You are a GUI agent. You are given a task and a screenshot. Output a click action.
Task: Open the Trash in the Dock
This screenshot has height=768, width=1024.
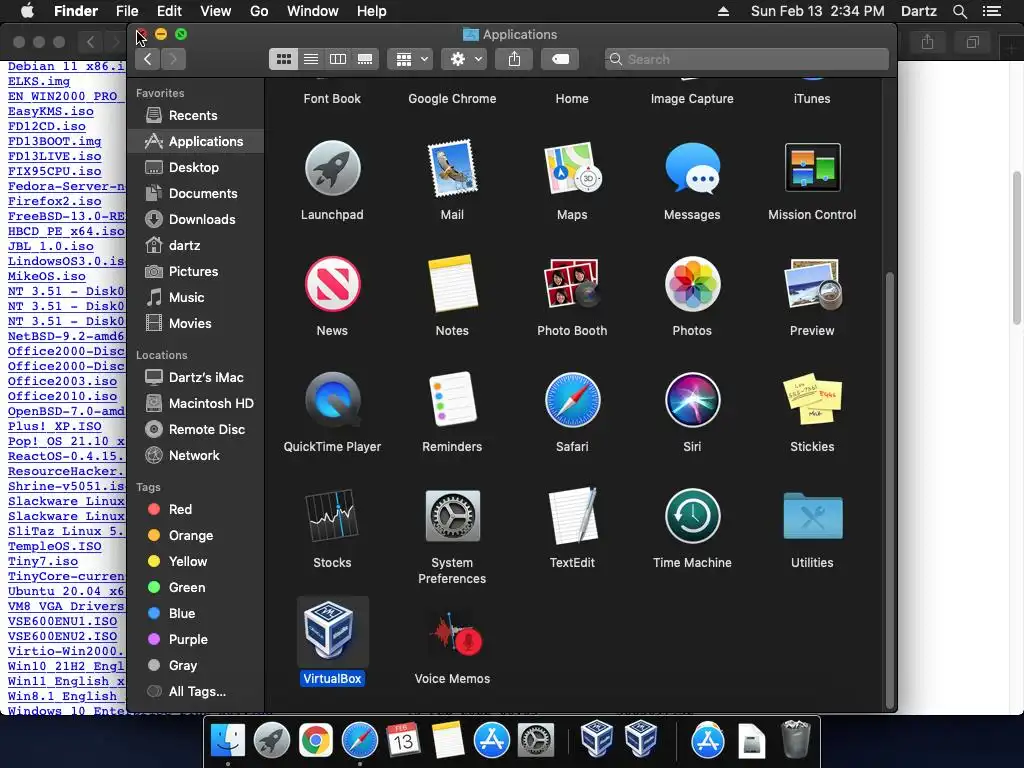tap(795, 739)
